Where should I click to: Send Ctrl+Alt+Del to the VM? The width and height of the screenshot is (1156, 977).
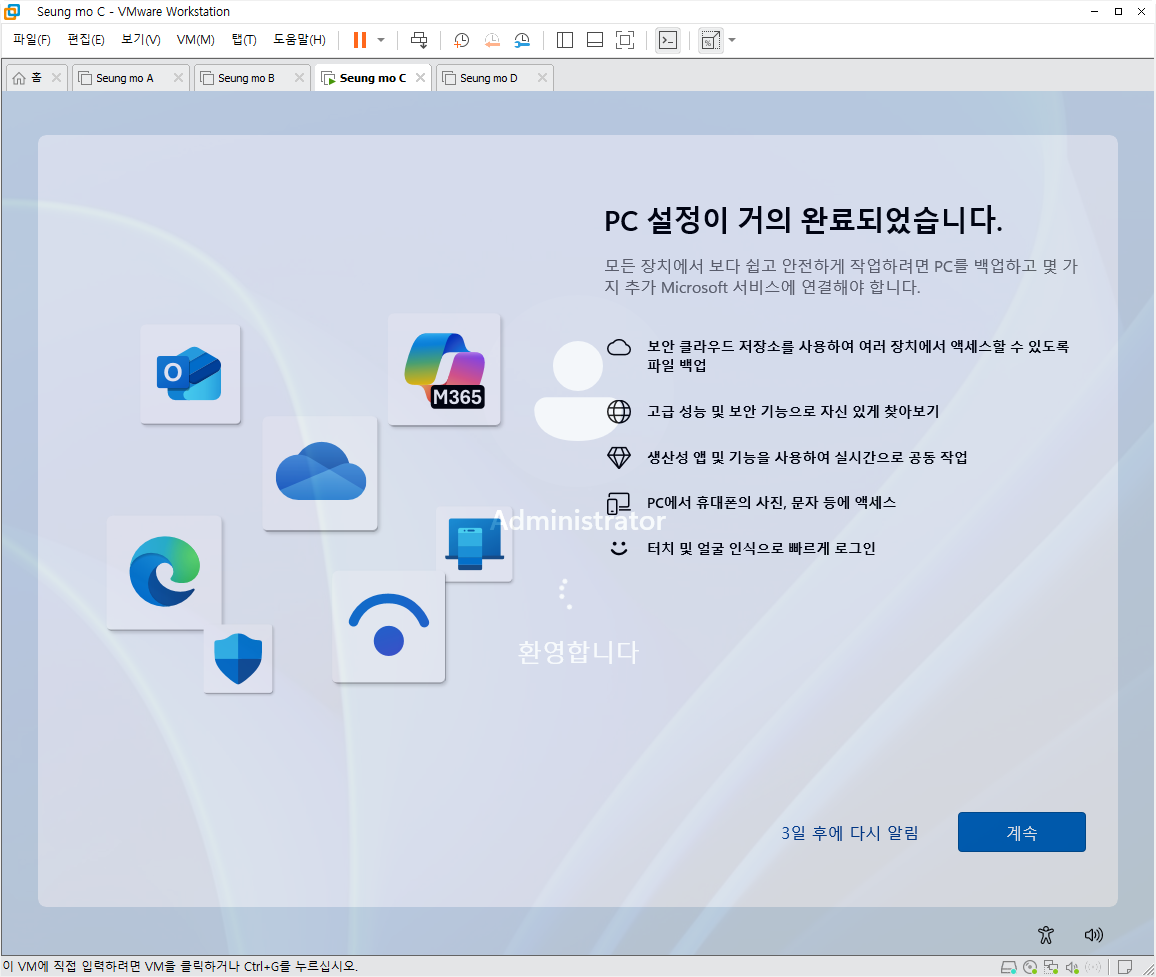[x=419, y=40]
